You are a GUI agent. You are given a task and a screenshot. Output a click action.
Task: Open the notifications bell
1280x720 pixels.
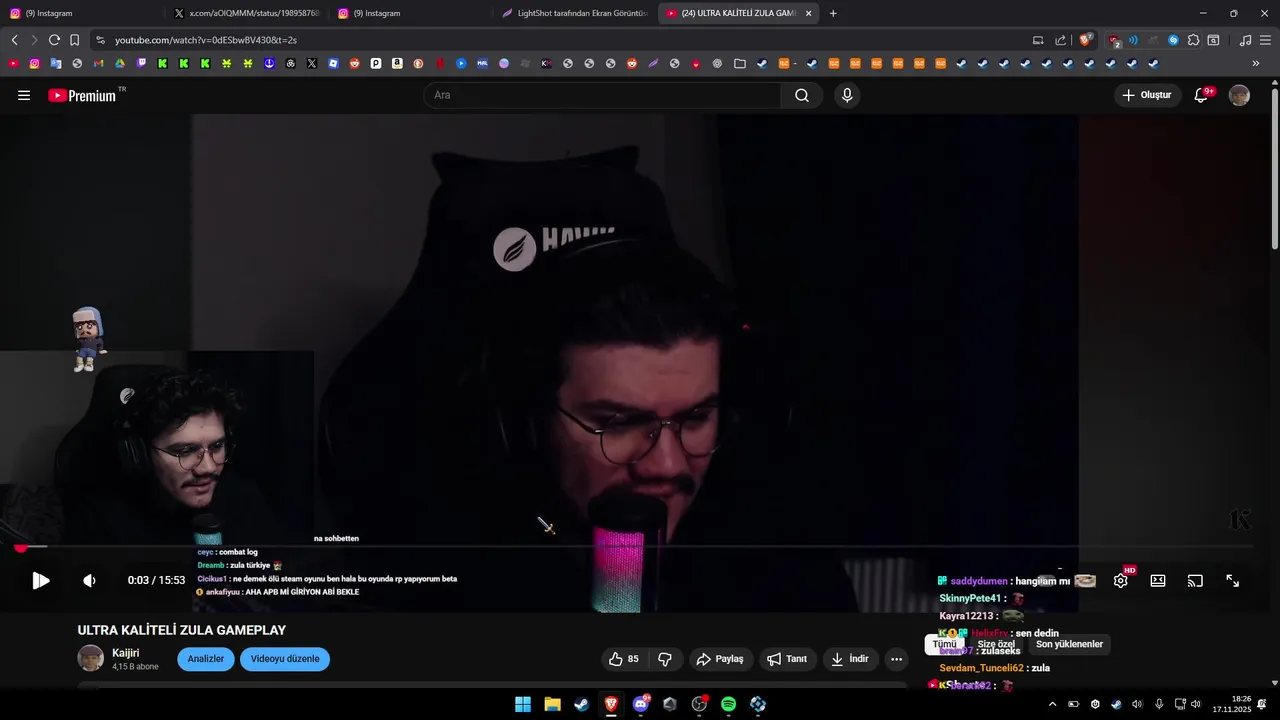tap(1201, 95)
